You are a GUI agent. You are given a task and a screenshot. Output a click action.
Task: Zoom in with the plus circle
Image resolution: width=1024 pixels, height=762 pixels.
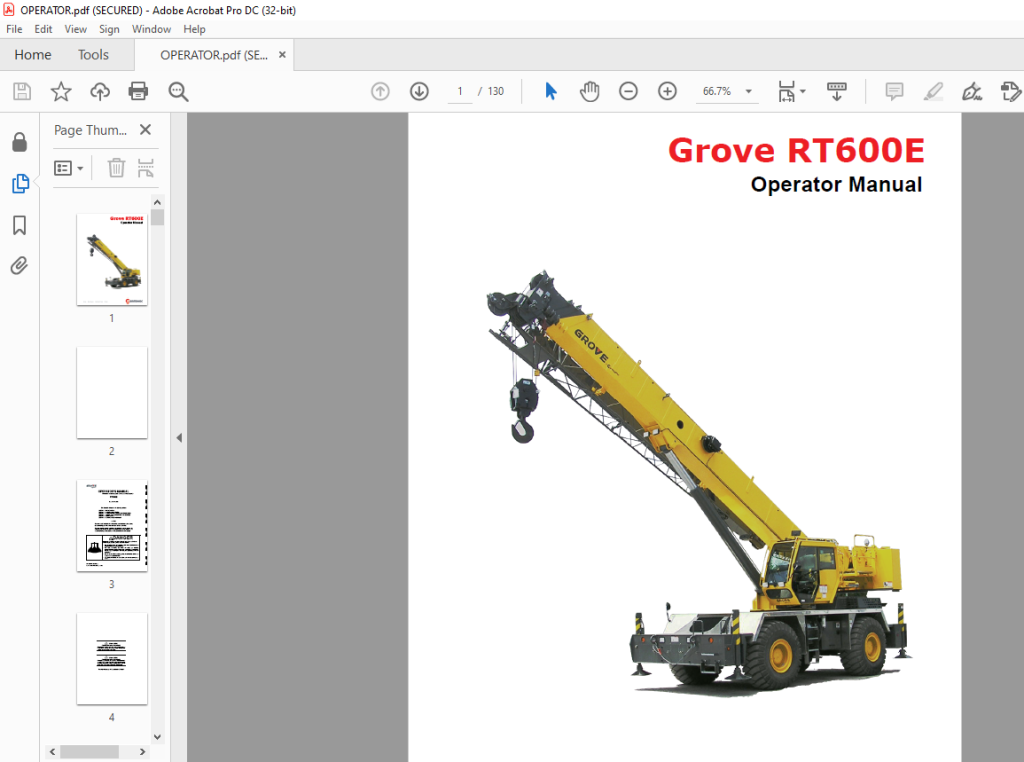click(x=667, y=91)
